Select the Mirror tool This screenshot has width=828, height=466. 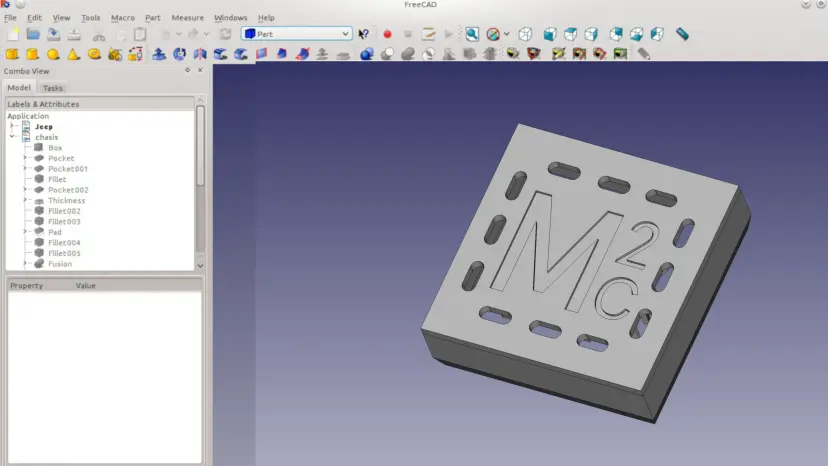pos(200,54)
